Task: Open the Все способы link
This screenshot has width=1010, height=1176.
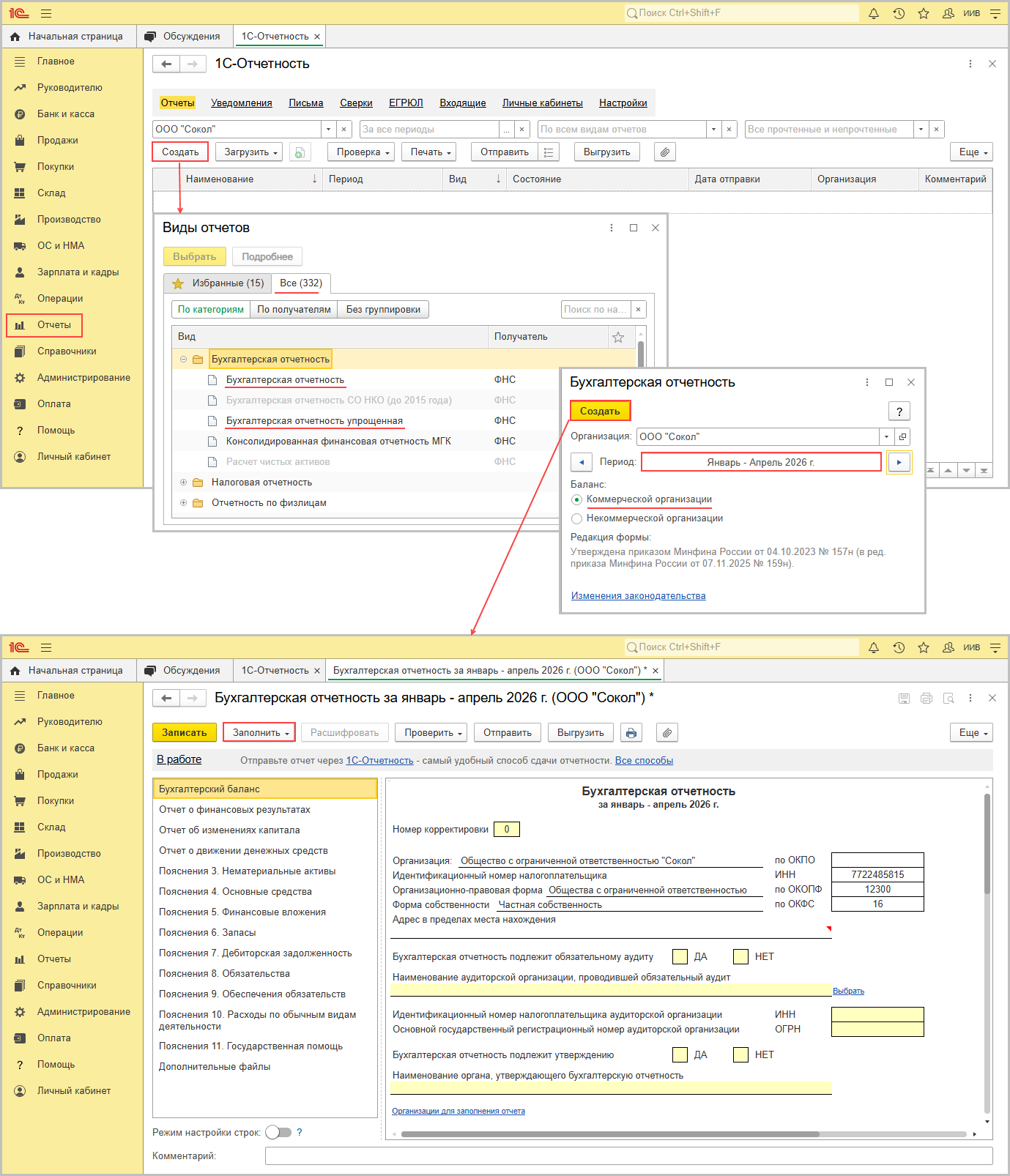Action: tap(644, 761)
